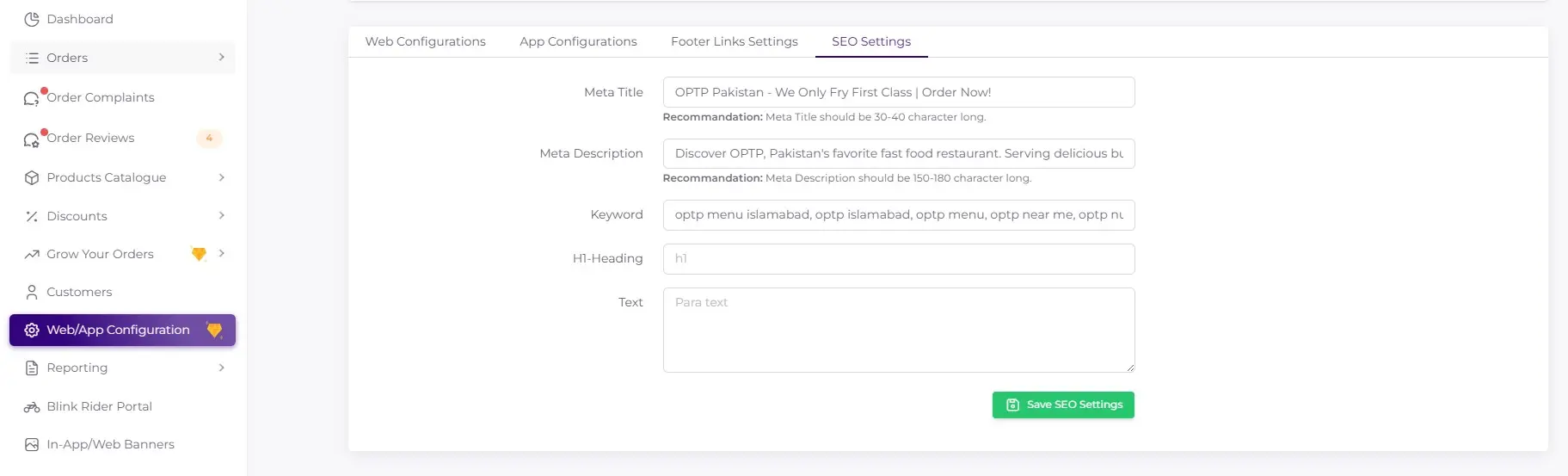Viewport: 1568px width, 476px height.
Task: Switch to the Web Configurations tab
Action: click(425, 41)
